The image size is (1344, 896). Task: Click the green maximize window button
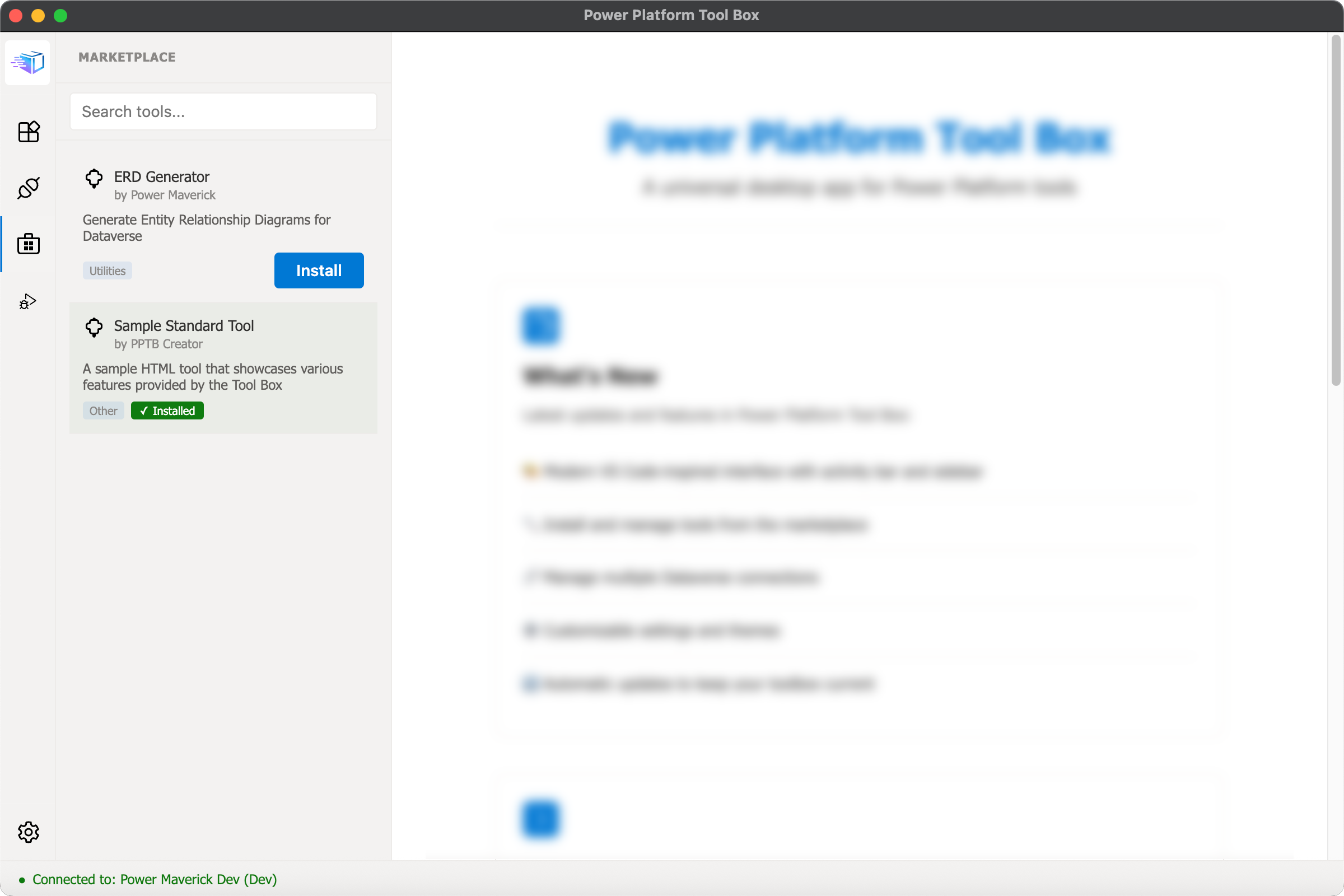pos(60,16)
